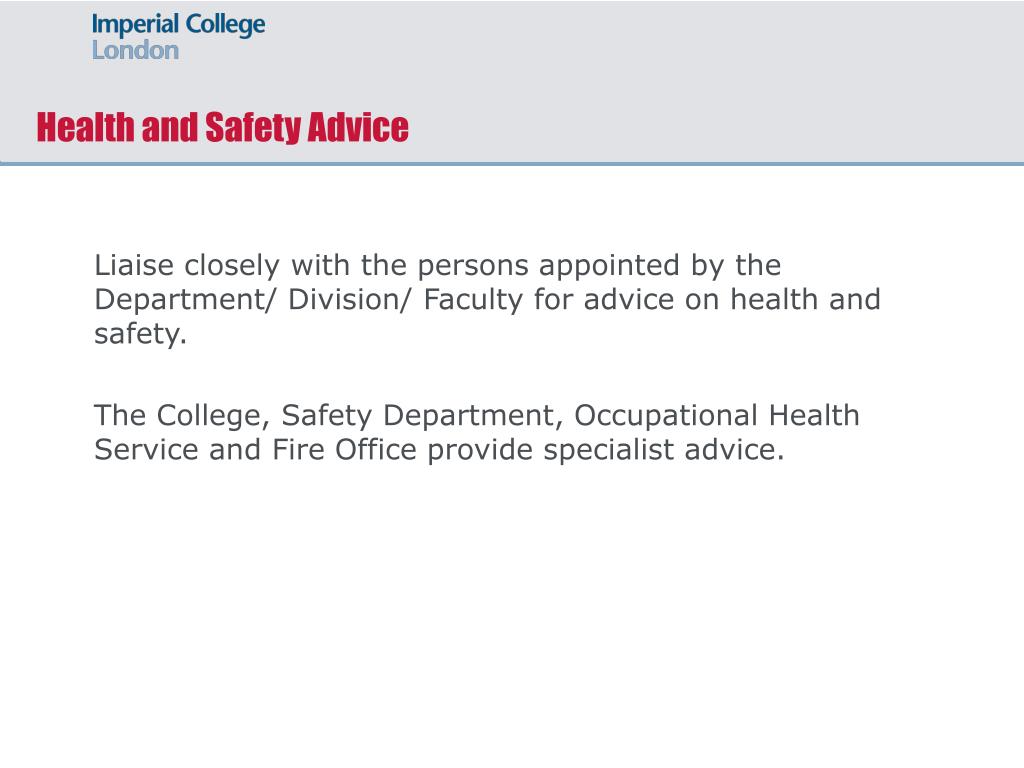Click the word Faculty in the text
Screen dimensions: 1024x768
[473, 300]
